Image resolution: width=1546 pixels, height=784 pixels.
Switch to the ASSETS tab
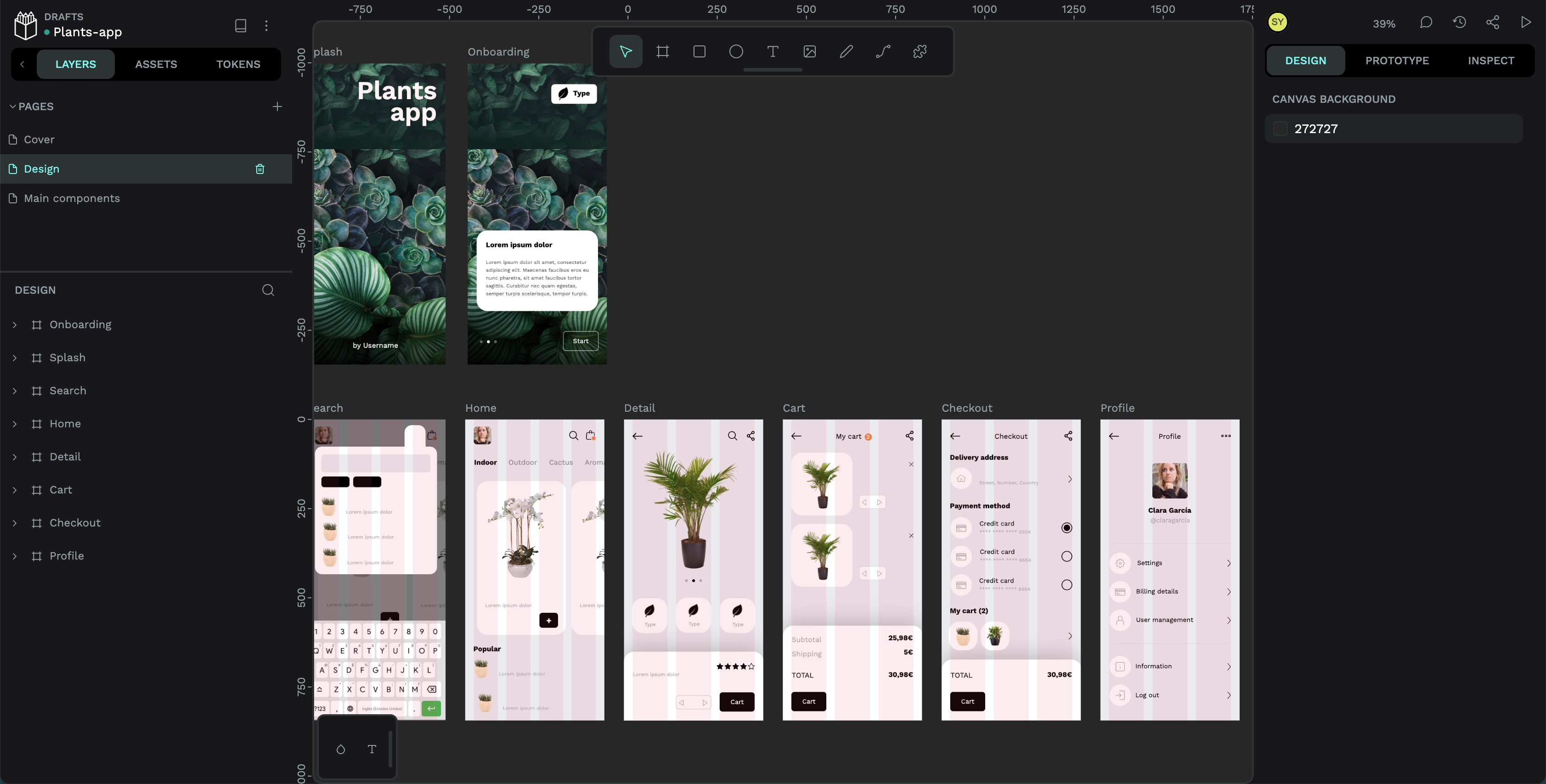point(156,64)
